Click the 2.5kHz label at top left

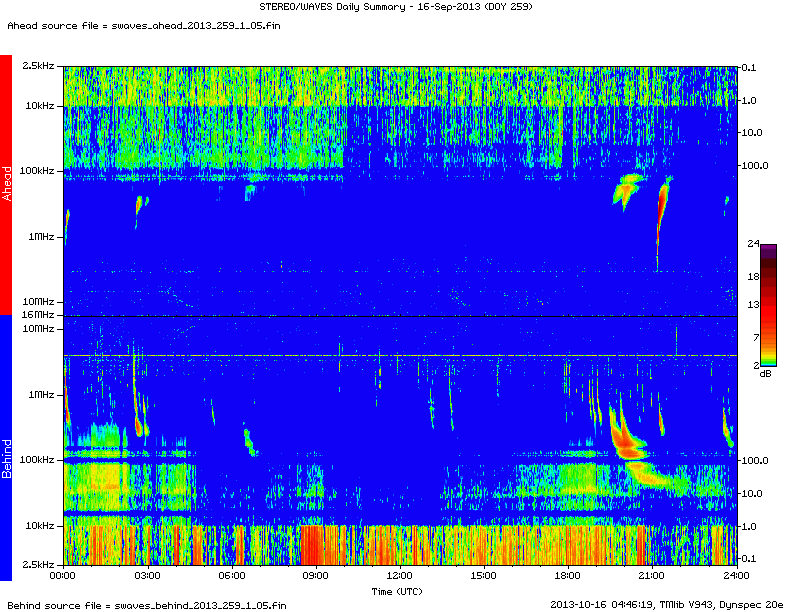(x=37, y=66)
